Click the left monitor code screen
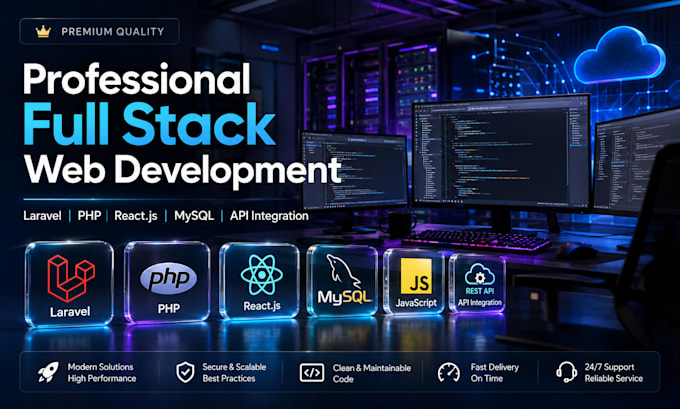 (x=354, y=170)
